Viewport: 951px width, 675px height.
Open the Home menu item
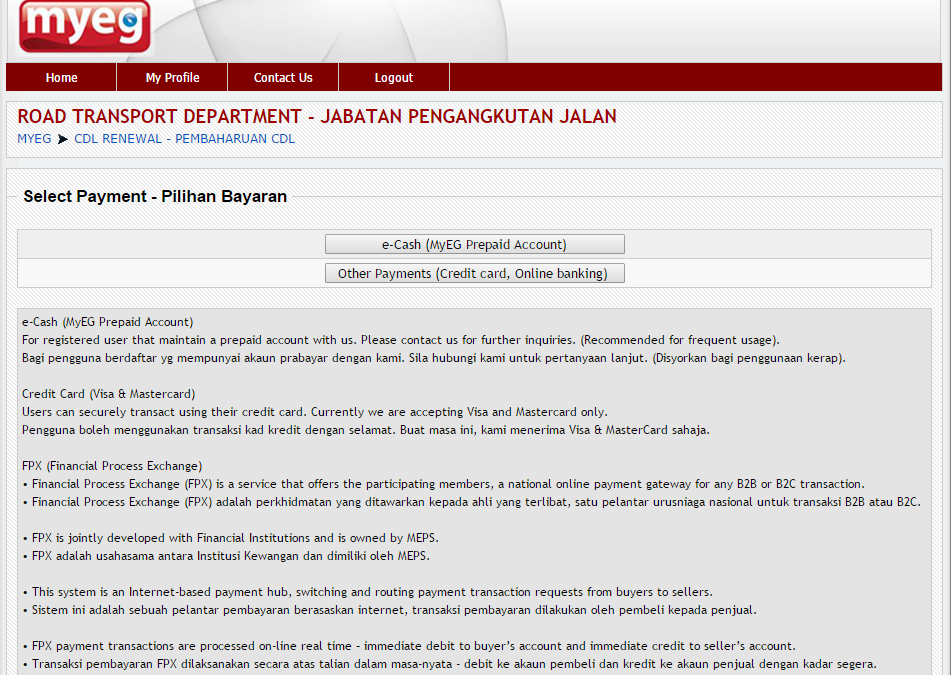pos(61,78)
